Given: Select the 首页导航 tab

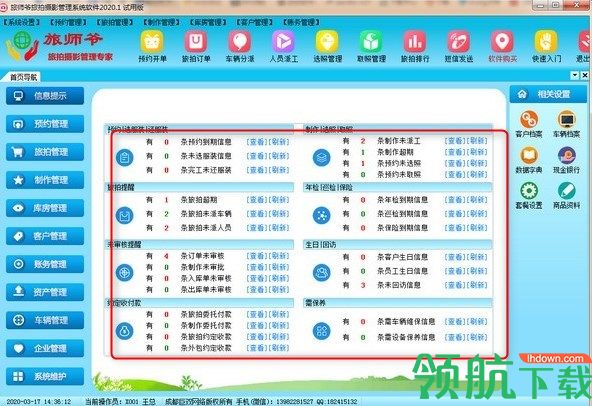Looking at the screenshot, I should [23, 77].
